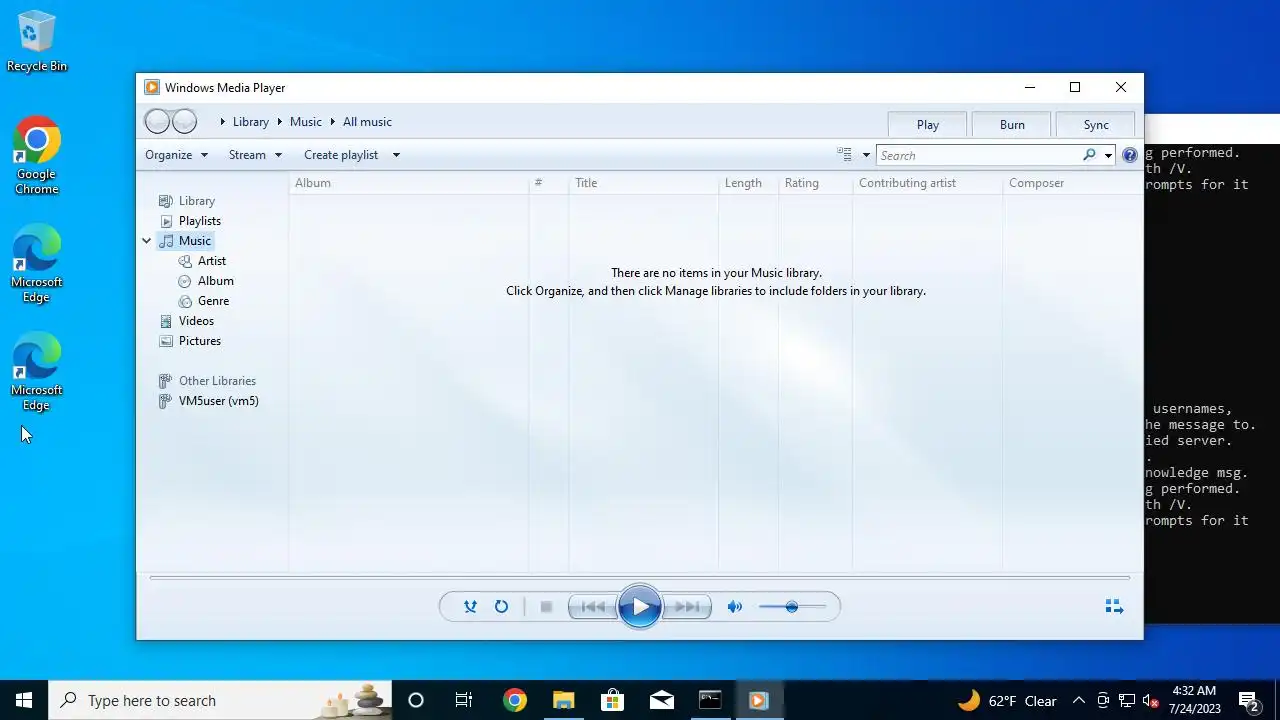
Task: Click All music breadcrumb
Action: (367, 122)
